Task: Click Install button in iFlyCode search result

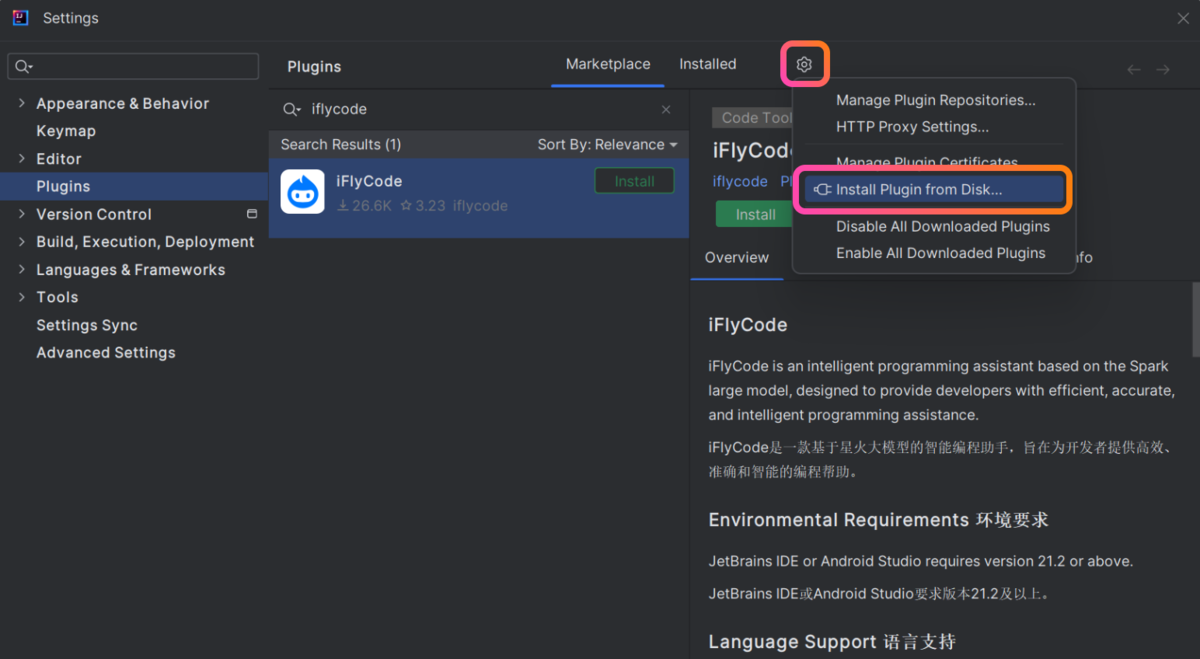Action: 634,181
